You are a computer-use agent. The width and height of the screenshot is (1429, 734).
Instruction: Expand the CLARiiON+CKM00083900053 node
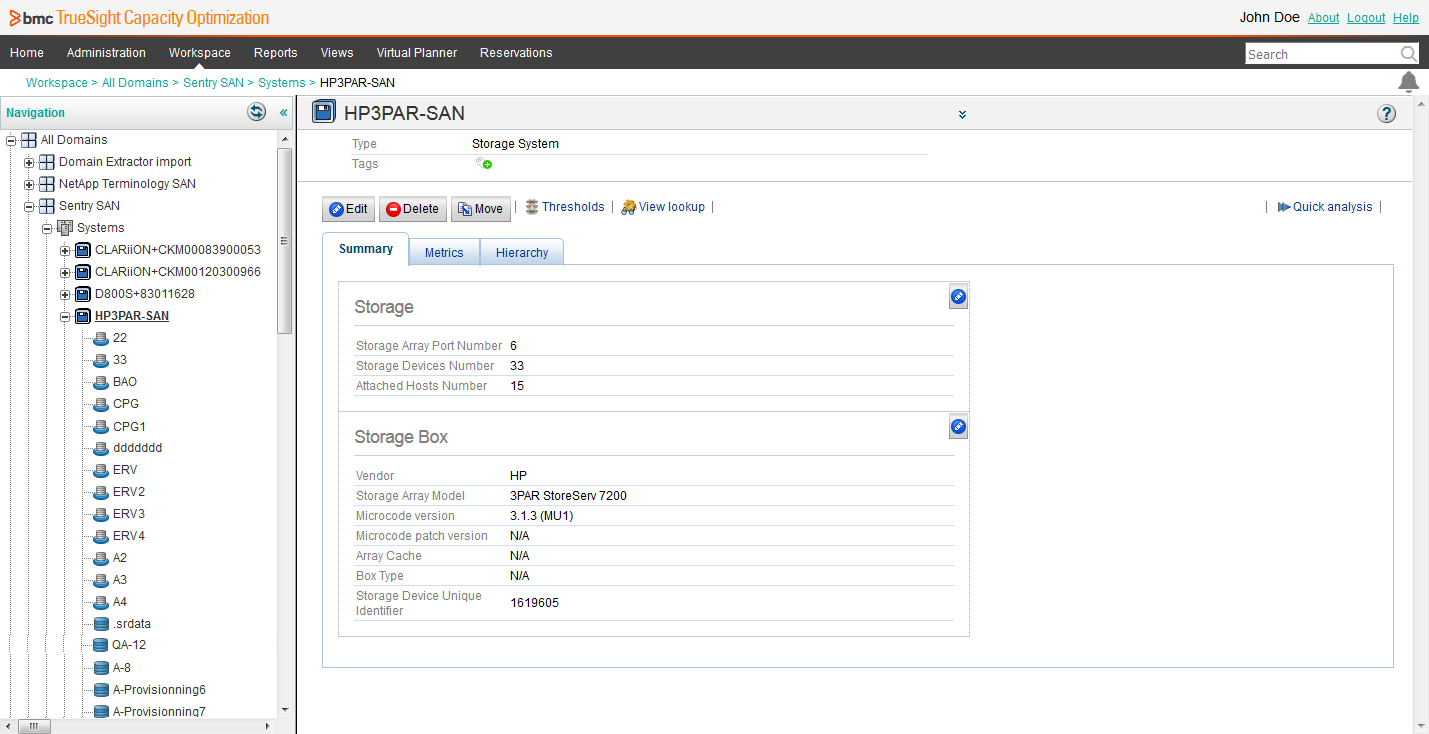click(x=65, y=250)
